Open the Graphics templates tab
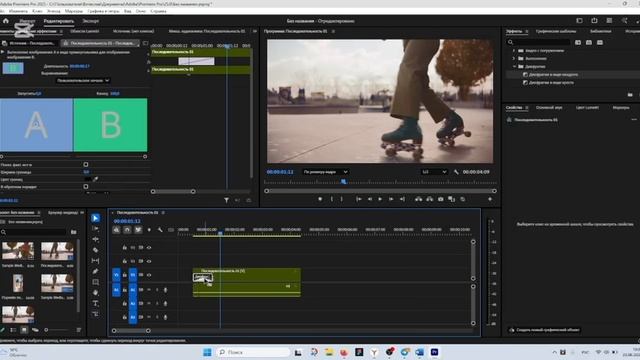The image size is (640, 360). pos(556,31)
